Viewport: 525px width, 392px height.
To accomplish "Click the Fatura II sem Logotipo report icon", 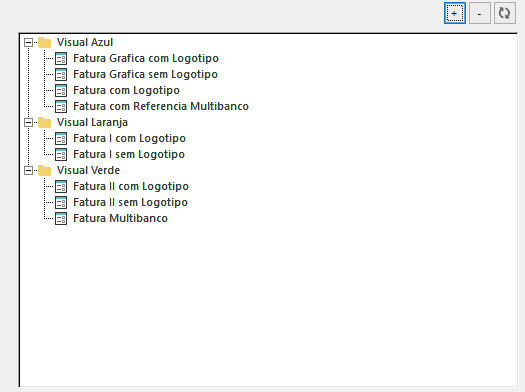I will click(61, 203).
